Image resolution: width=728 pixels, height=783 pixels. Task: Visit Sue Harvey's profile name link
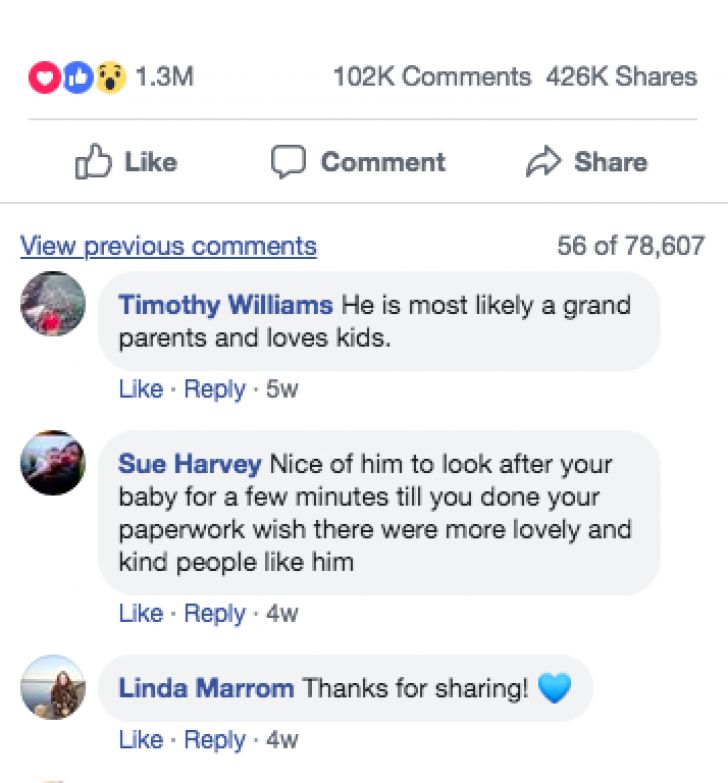pos(190,464)
